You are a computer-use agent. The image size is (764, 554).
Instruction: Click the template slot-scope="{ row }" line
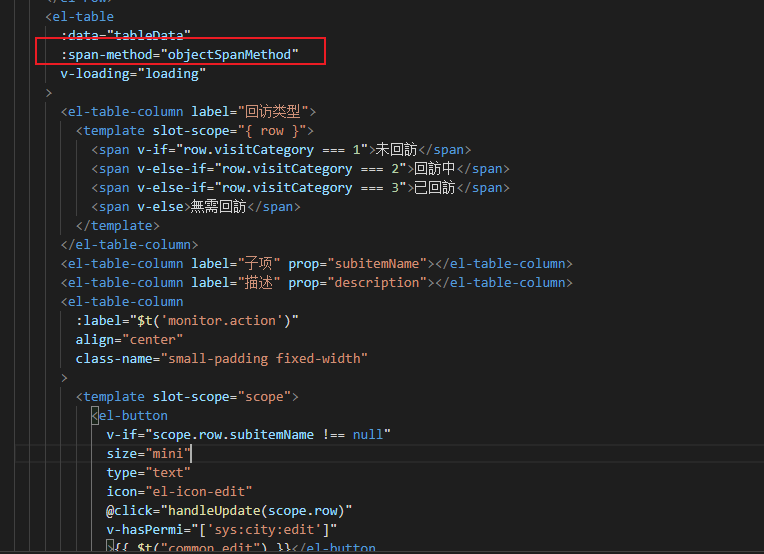(194, 131)
